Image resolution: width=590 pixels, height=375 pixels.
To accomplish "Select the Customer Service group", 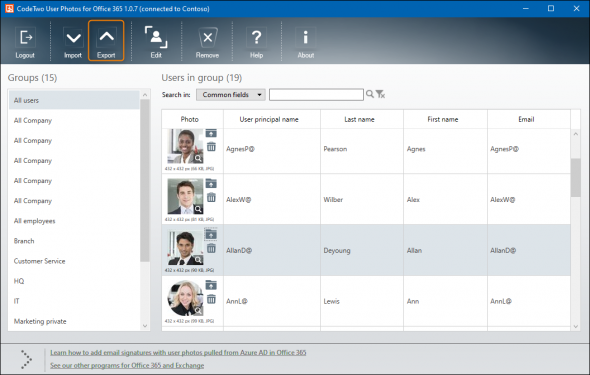I will [74, 261].
